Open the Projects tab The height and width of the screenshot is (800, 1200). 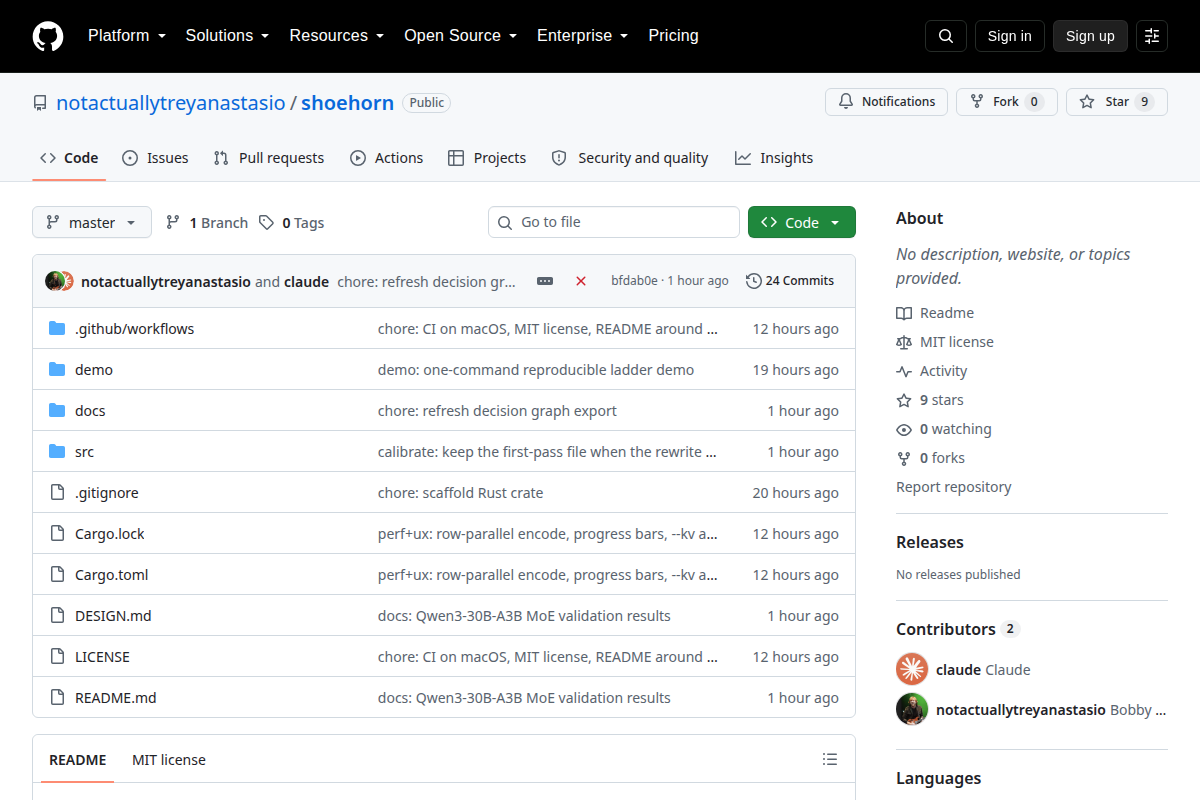coord(487,158)
